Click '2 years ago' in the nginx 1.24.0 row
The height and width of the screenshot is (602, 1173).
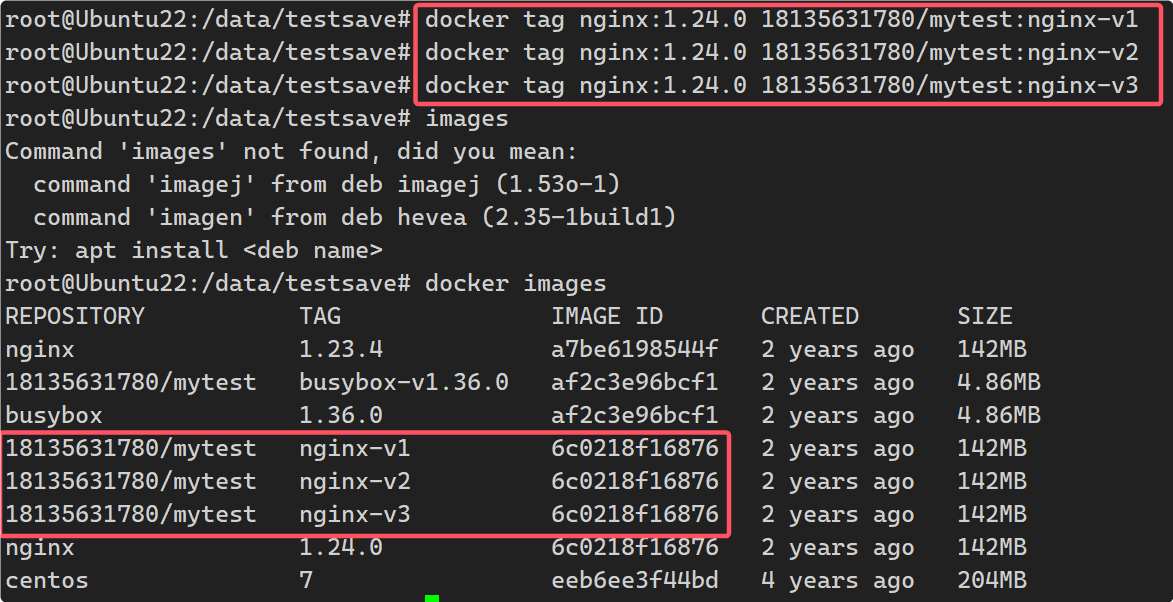[837, 547]
